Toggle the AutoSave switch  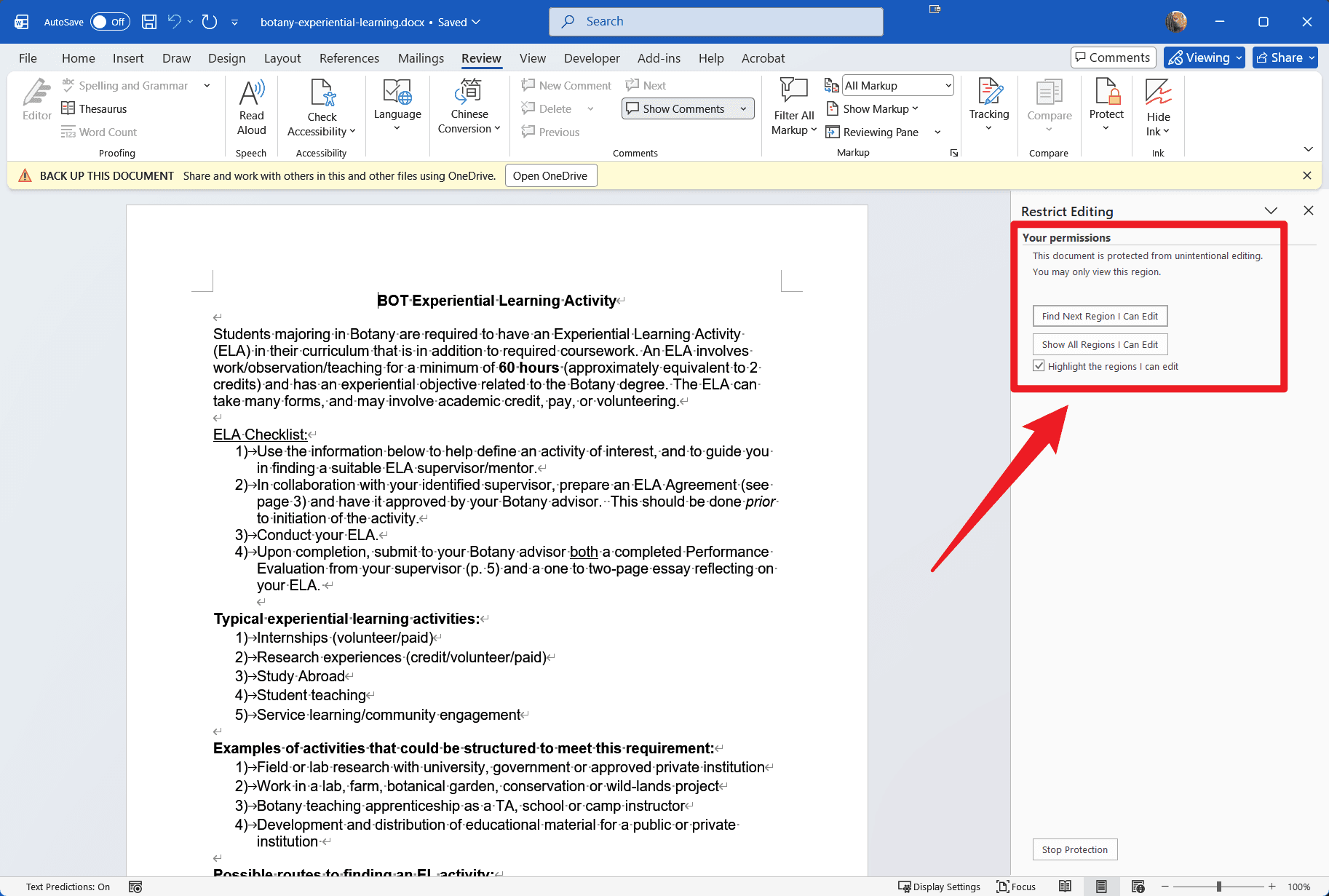(x=110, y=22)
